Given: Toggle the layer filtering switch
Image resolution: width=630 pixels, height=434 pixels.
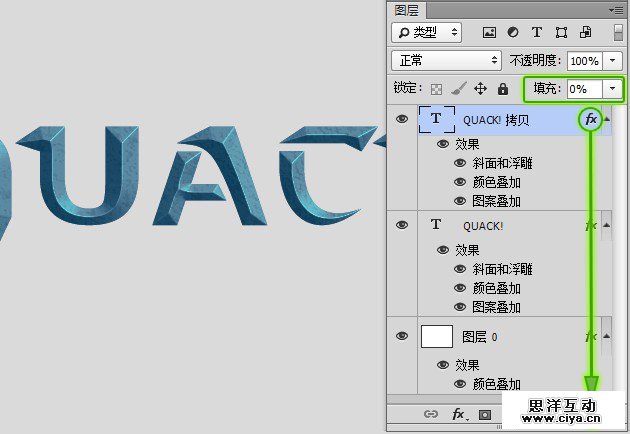Looking at the screenshot, I should tap(619, 33).
